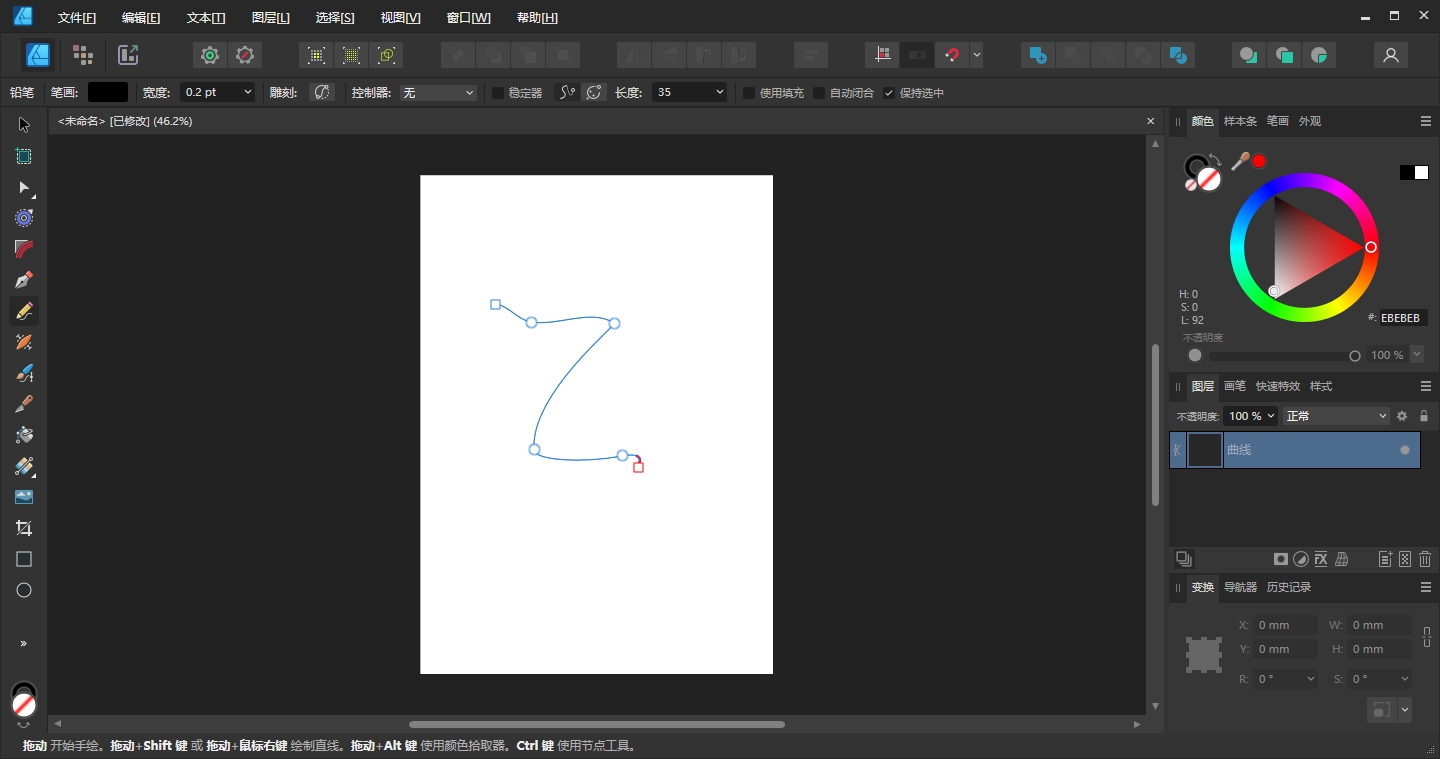Open layer effects fx icon
The width and height of the screenshot is (1440, 759).
pyautogui.click(x=1321, y=559)
